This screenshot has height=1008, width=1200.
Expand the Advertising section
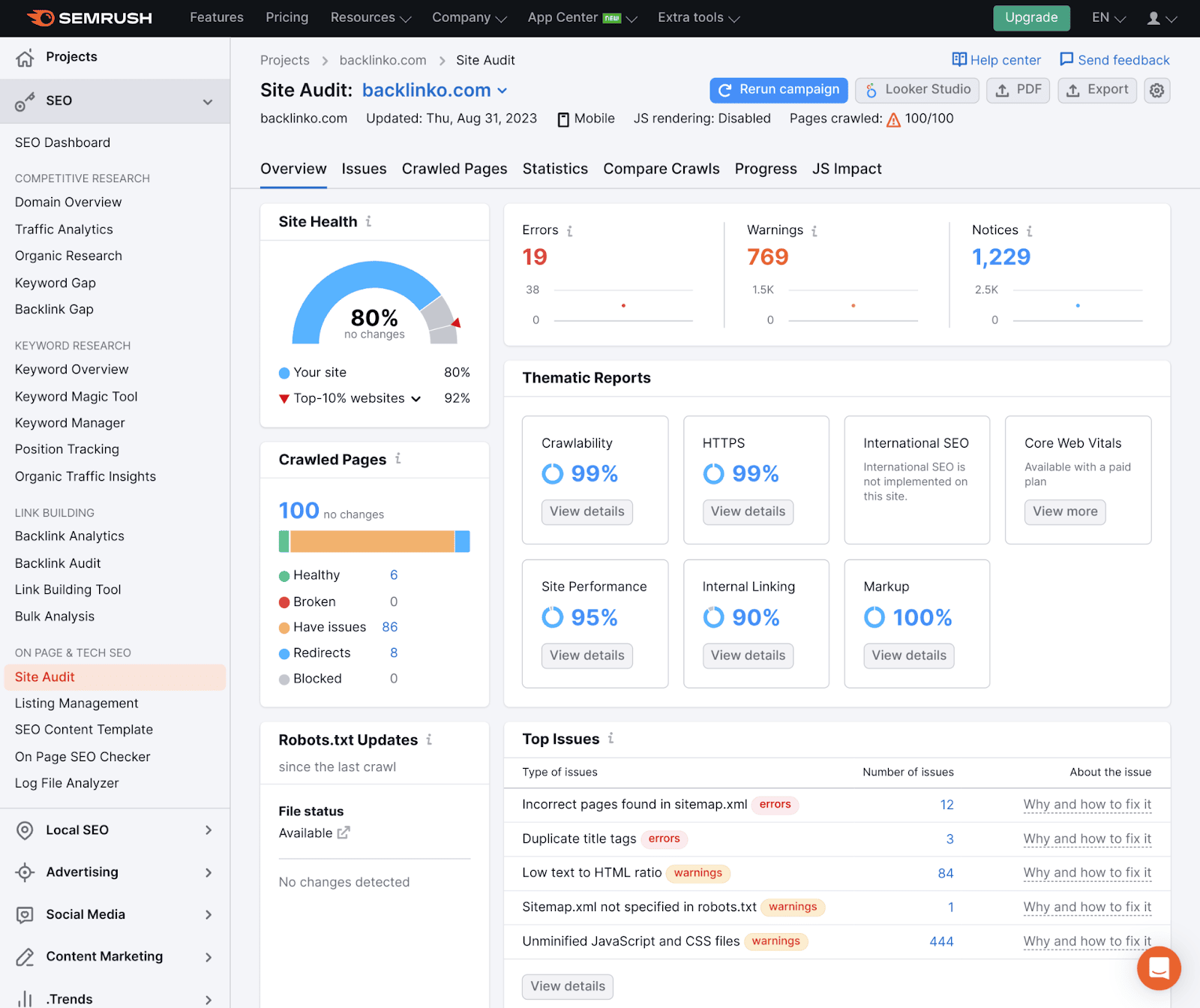coord(208,872)
